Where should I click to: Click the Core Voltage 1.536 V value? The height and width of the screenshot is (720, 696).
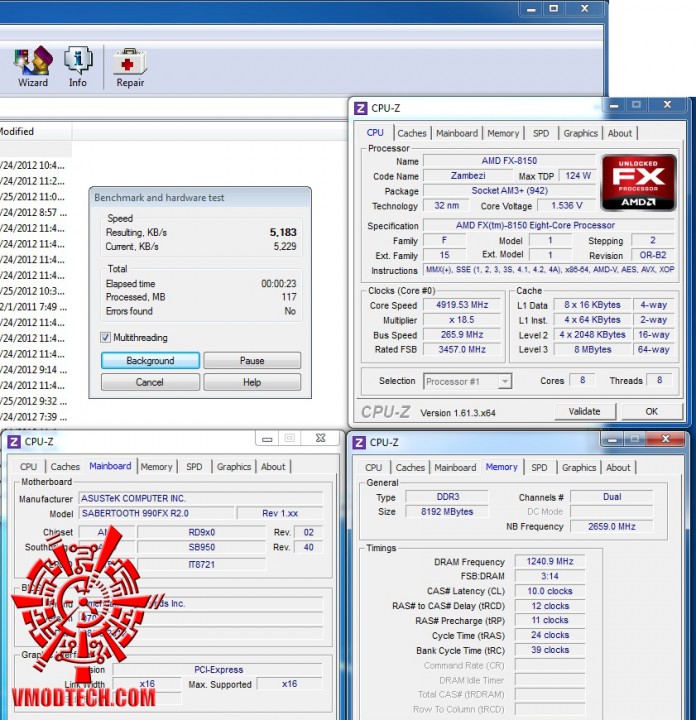567,206
